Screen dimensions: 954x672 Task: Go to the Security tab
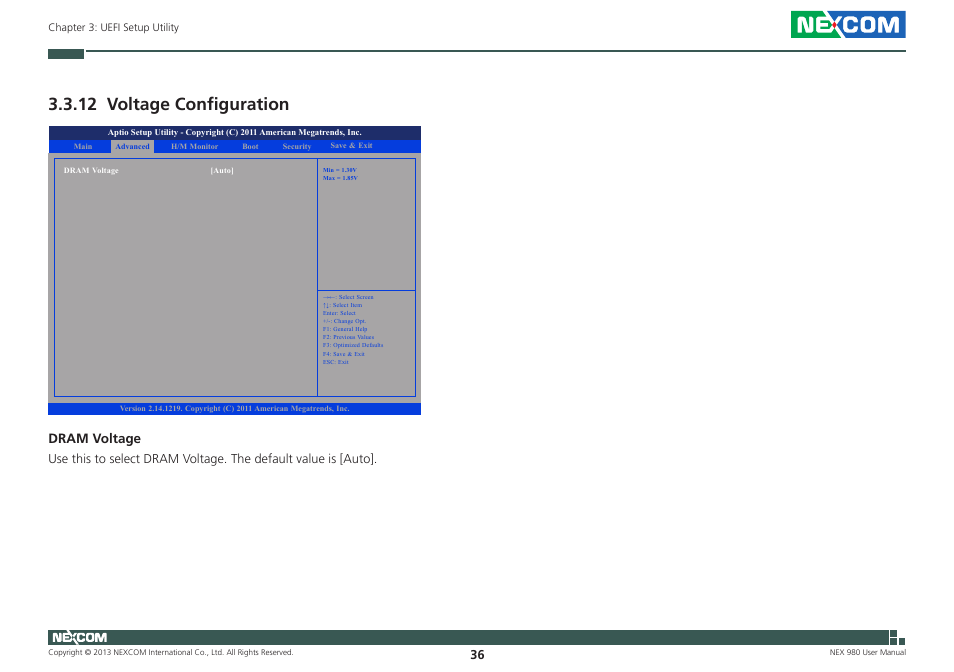click(x=297, y=147)
